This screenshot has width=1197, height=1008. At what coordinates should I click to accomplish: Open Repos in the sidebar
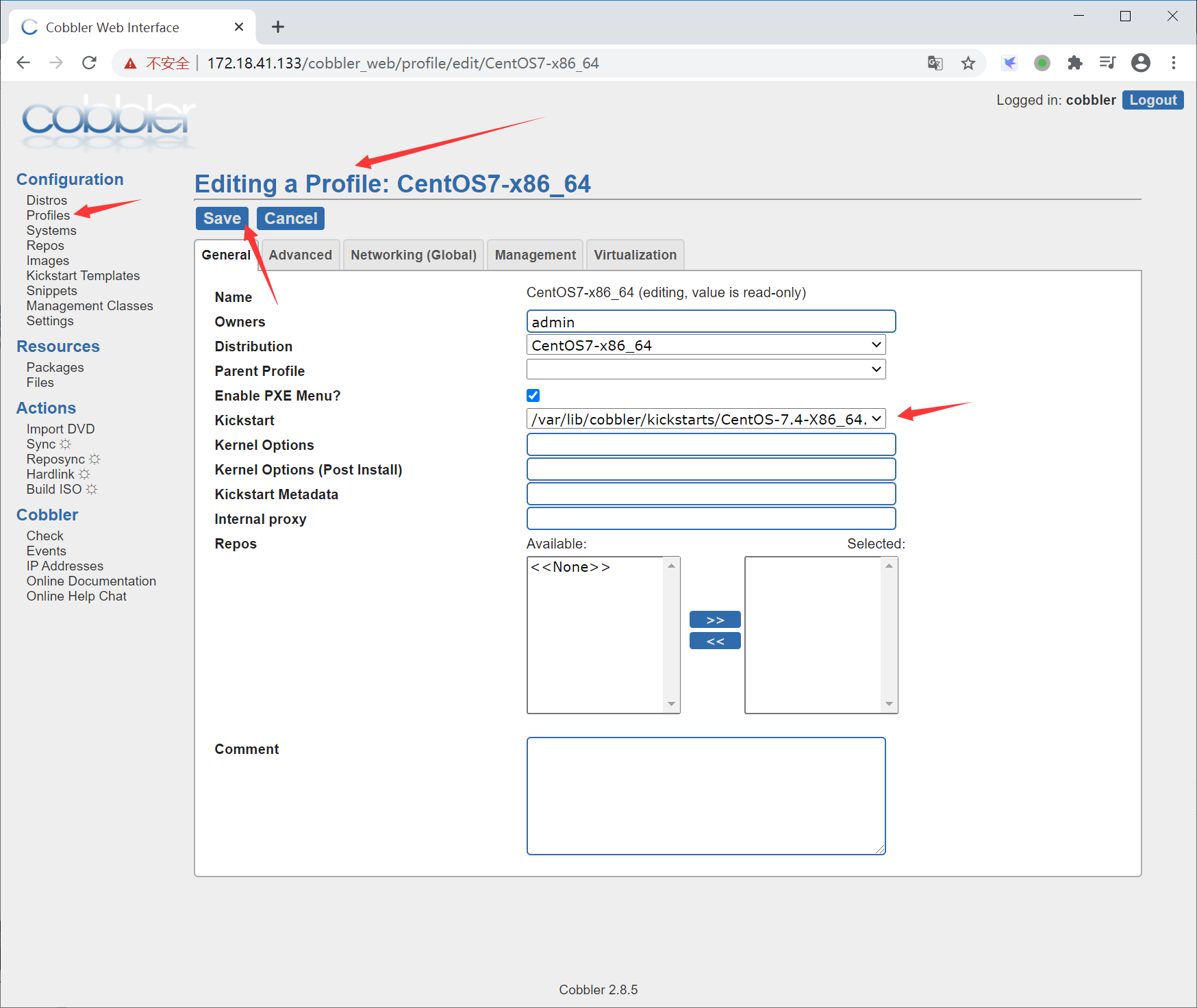[x=45, y=245]
